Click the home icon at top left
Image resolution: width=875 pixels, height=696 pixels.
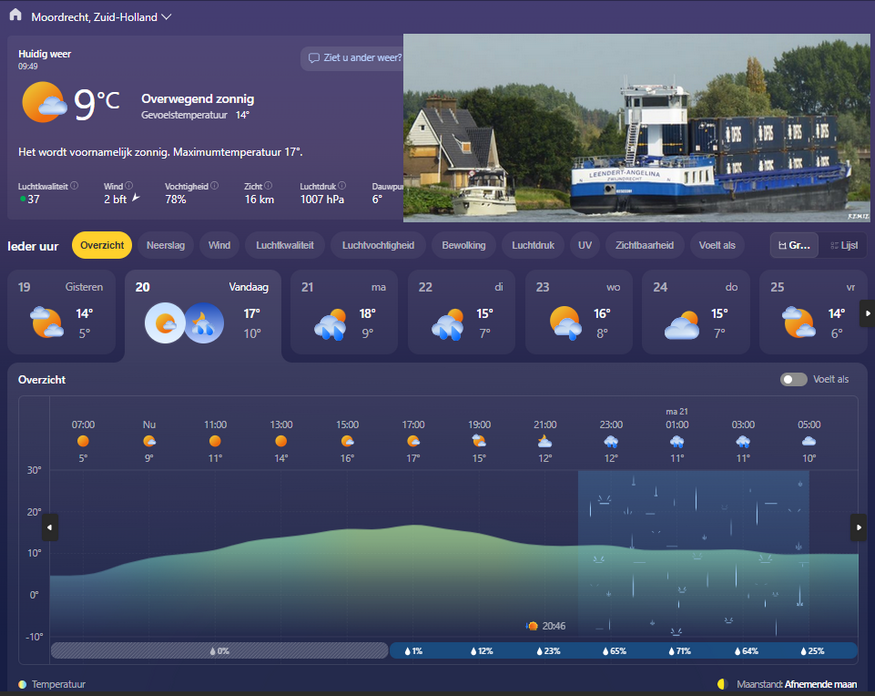coord(15,16)
